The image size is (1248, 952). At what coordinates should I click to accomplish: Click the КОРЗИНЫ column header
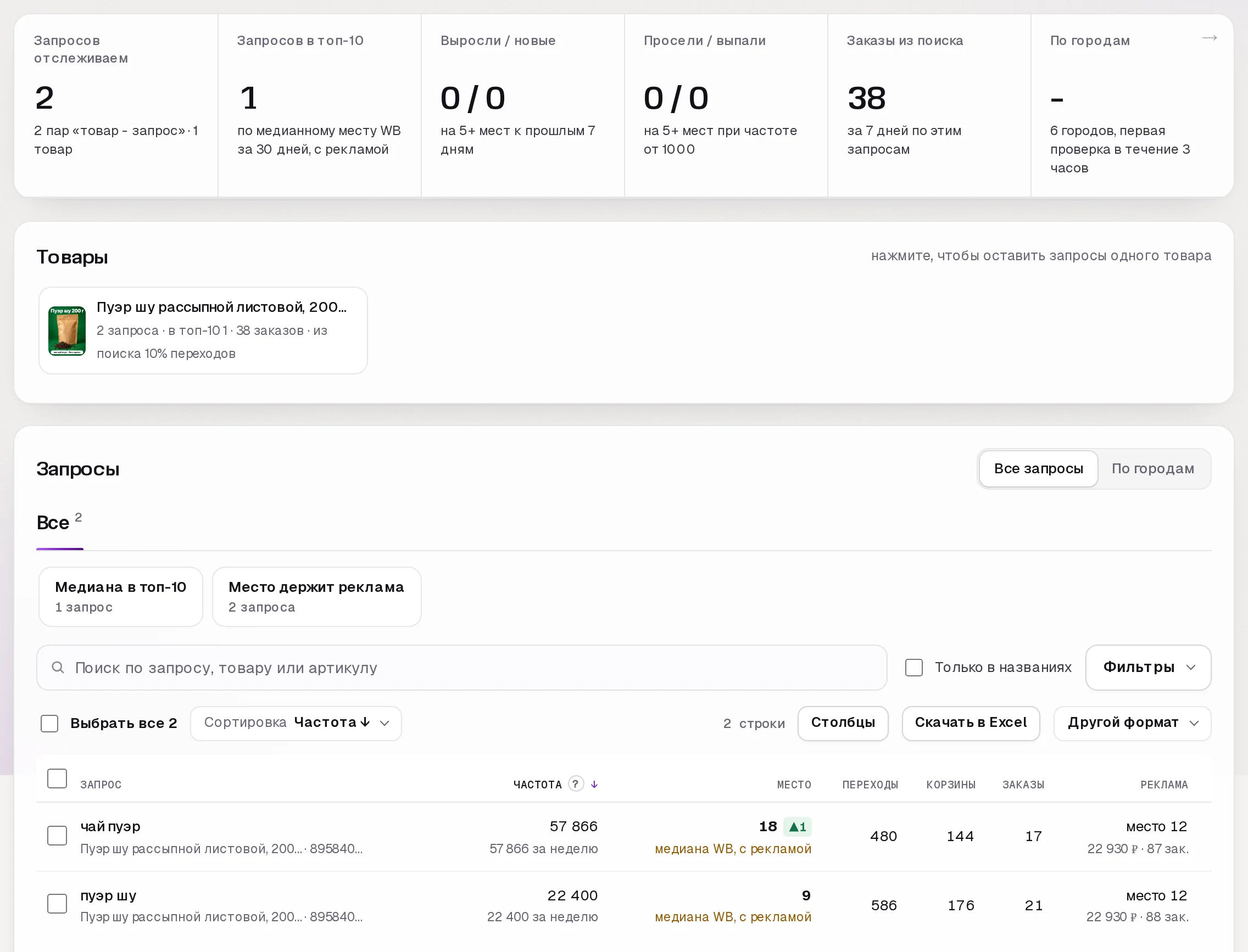(x=951, y=785)
